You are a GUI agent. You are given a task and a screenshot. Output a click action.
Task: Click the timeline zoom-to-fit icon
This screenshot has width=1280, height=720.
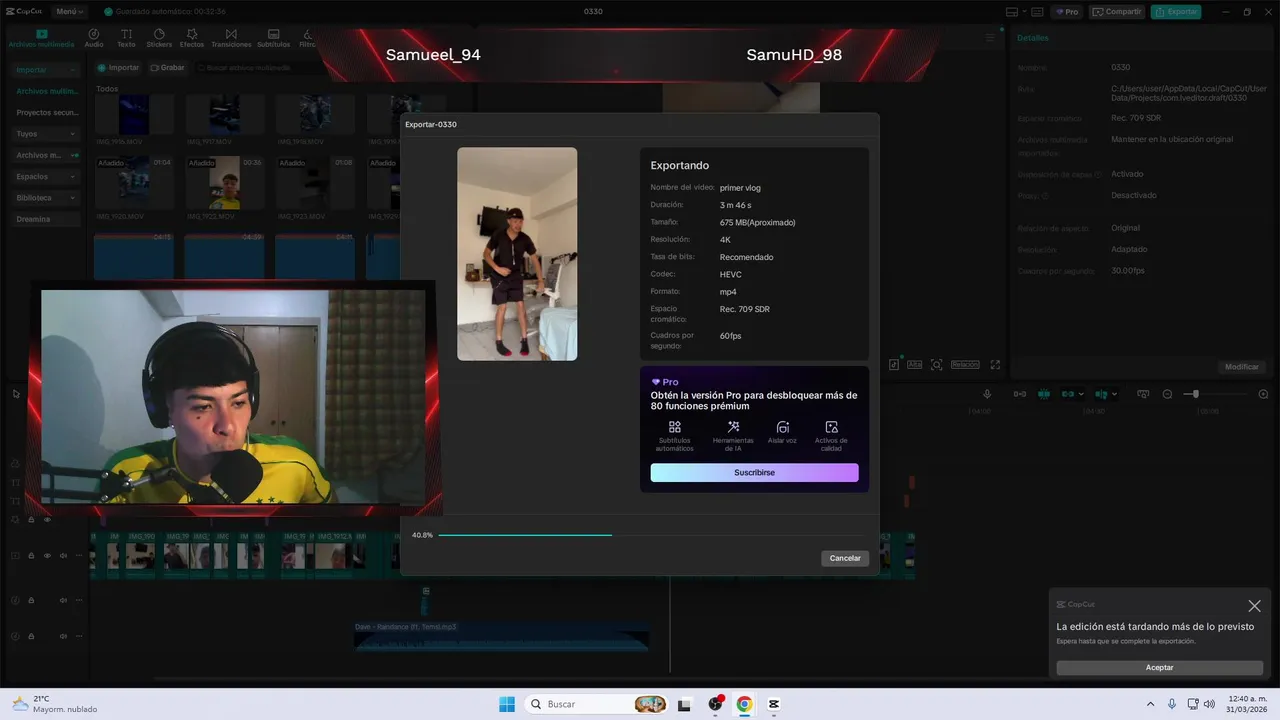[x=1143, y=394]
